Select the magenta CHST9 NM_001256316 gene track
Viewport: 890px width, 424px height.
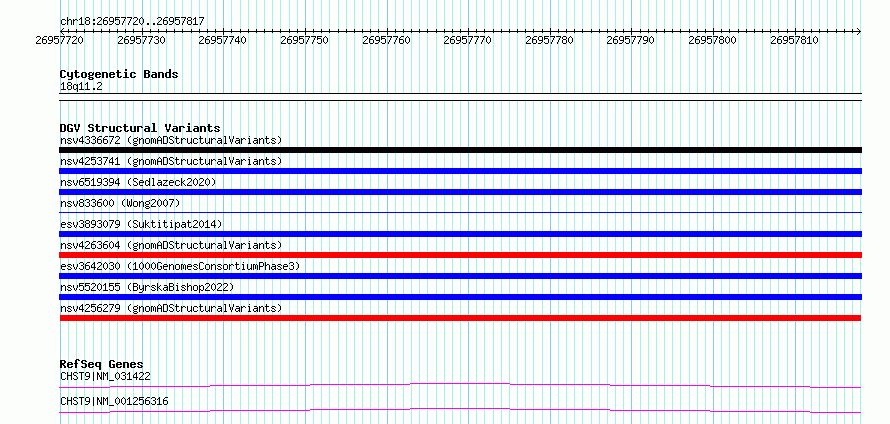[460, 411]
